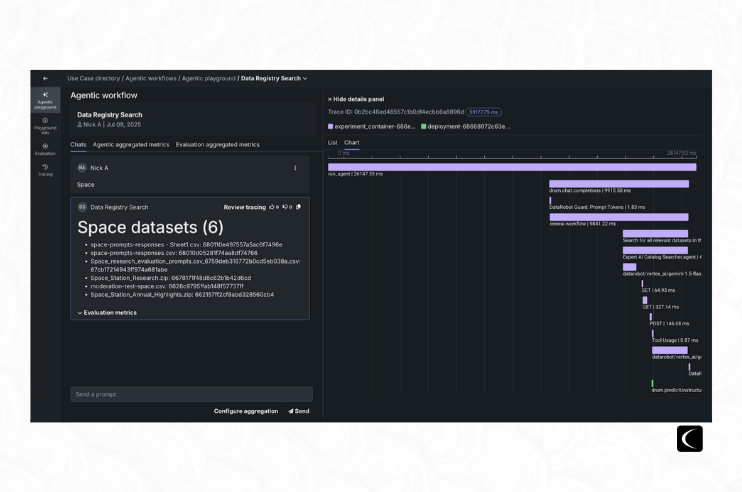The width and height of the screenshot is (742, 492).
Task: Hide the details panel
Action: click(x=356, y=99)
